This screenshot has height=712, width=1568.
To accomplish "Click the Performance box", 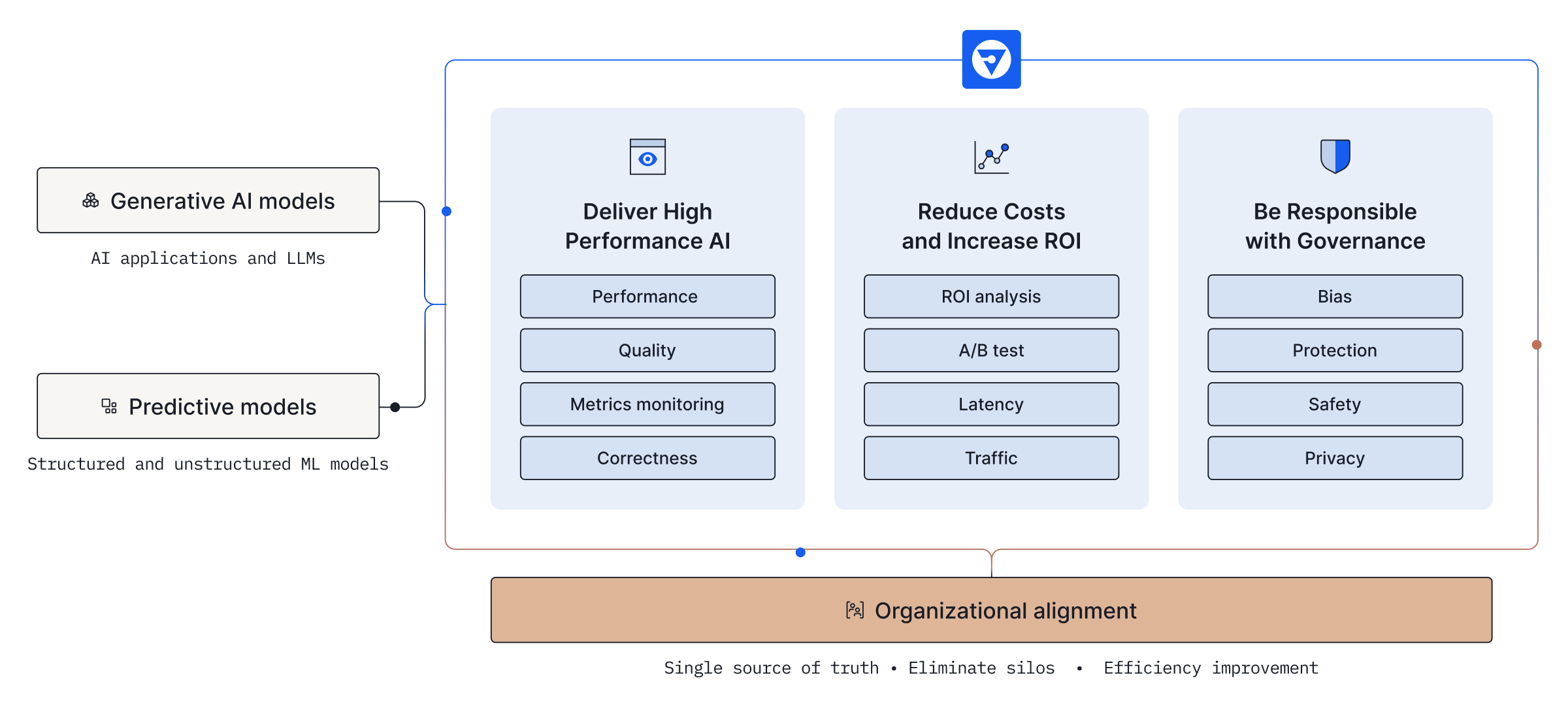I will pos(647,297).
